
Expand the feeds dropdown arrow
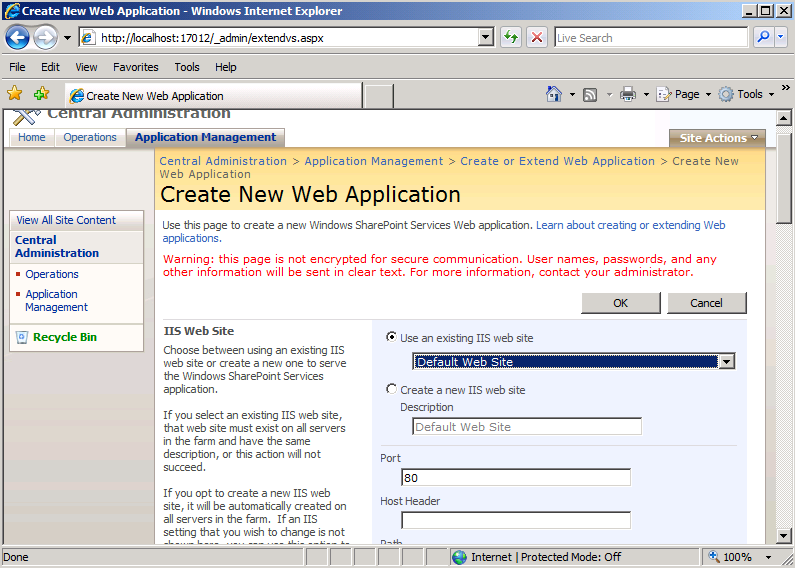click(x=609, y=94)
